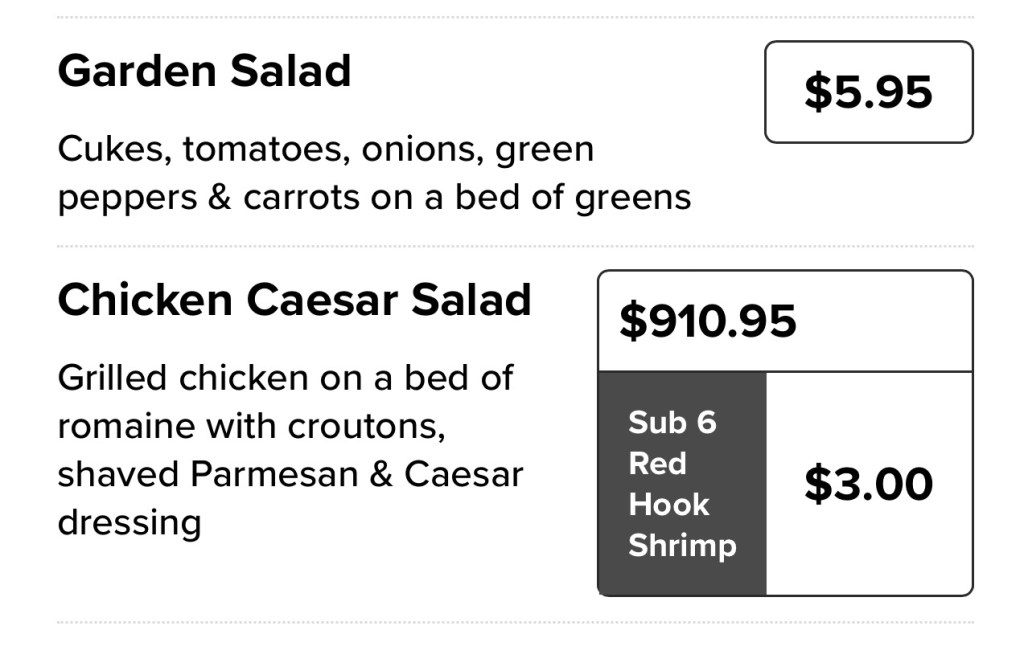
Task: Choose the $3.00 shrimp substitution price
Action: tap(868, 484)
